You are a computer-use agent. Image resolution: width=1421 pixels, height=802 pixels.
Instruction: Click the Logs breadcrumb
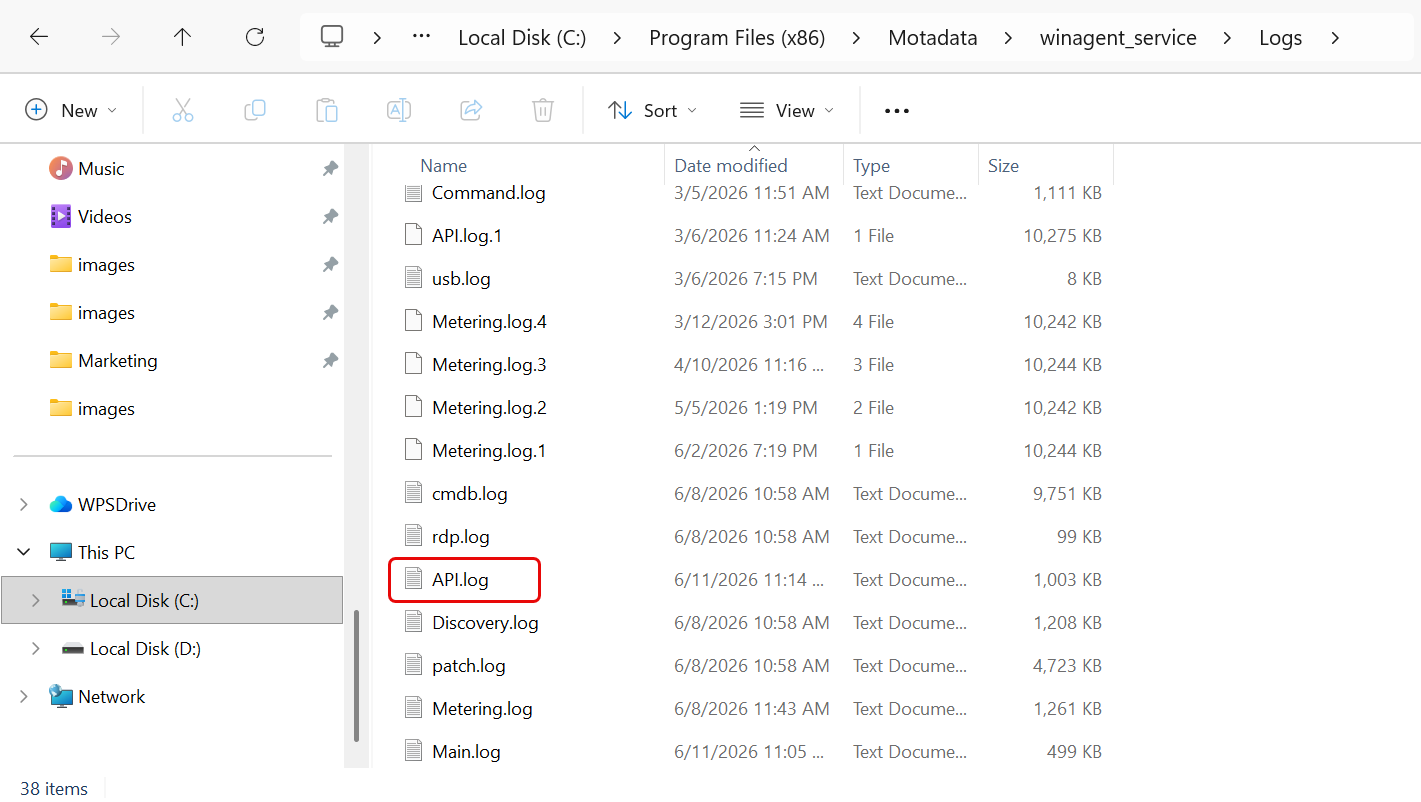point(1280,38)
